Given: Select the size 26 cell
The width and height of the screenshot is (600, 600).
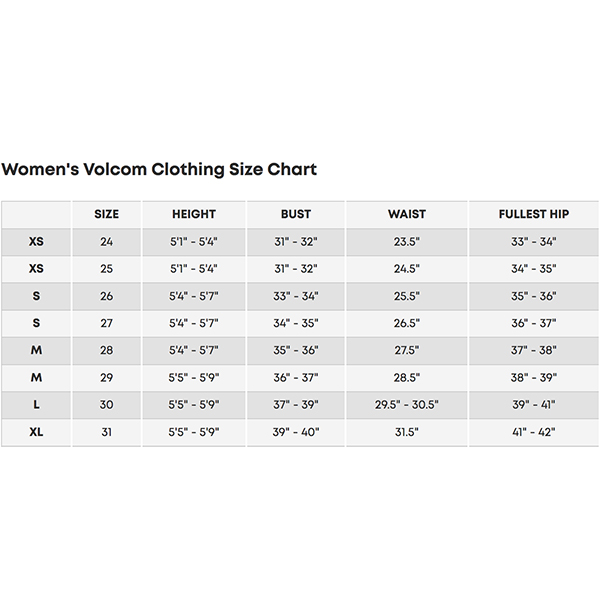Looking at the screenshot, I should pos(106,296).
